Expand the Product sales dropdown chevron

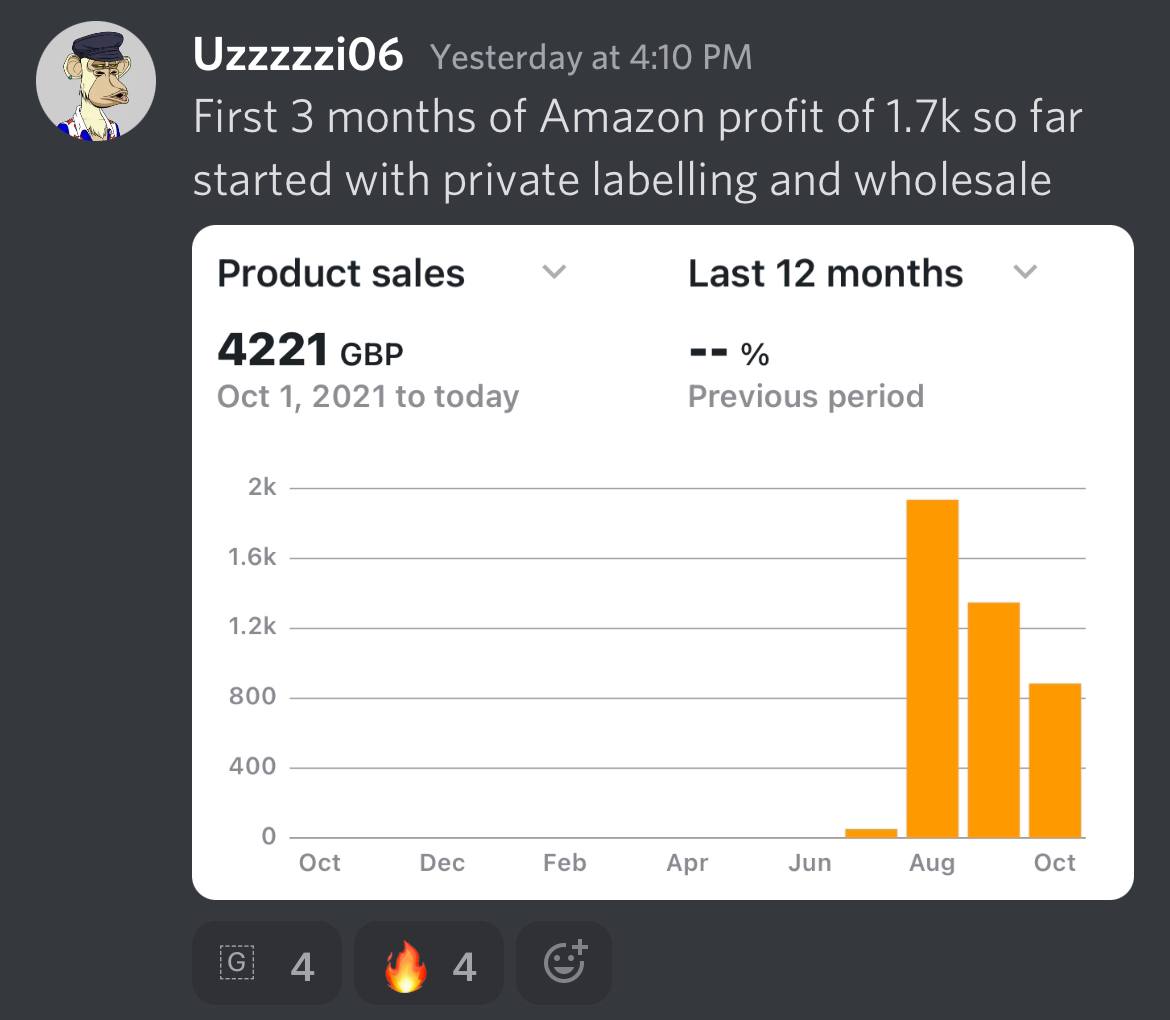[554, 271]
